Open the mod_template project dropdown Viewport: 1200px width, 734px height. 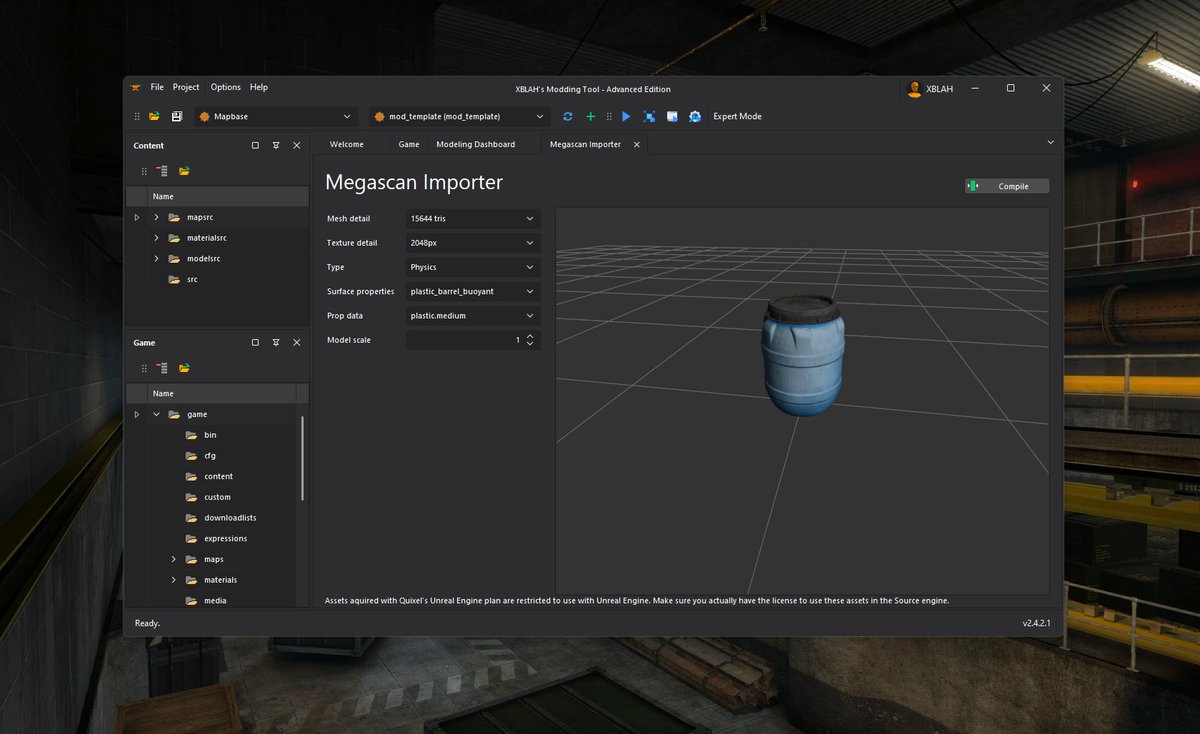[459, 117]
